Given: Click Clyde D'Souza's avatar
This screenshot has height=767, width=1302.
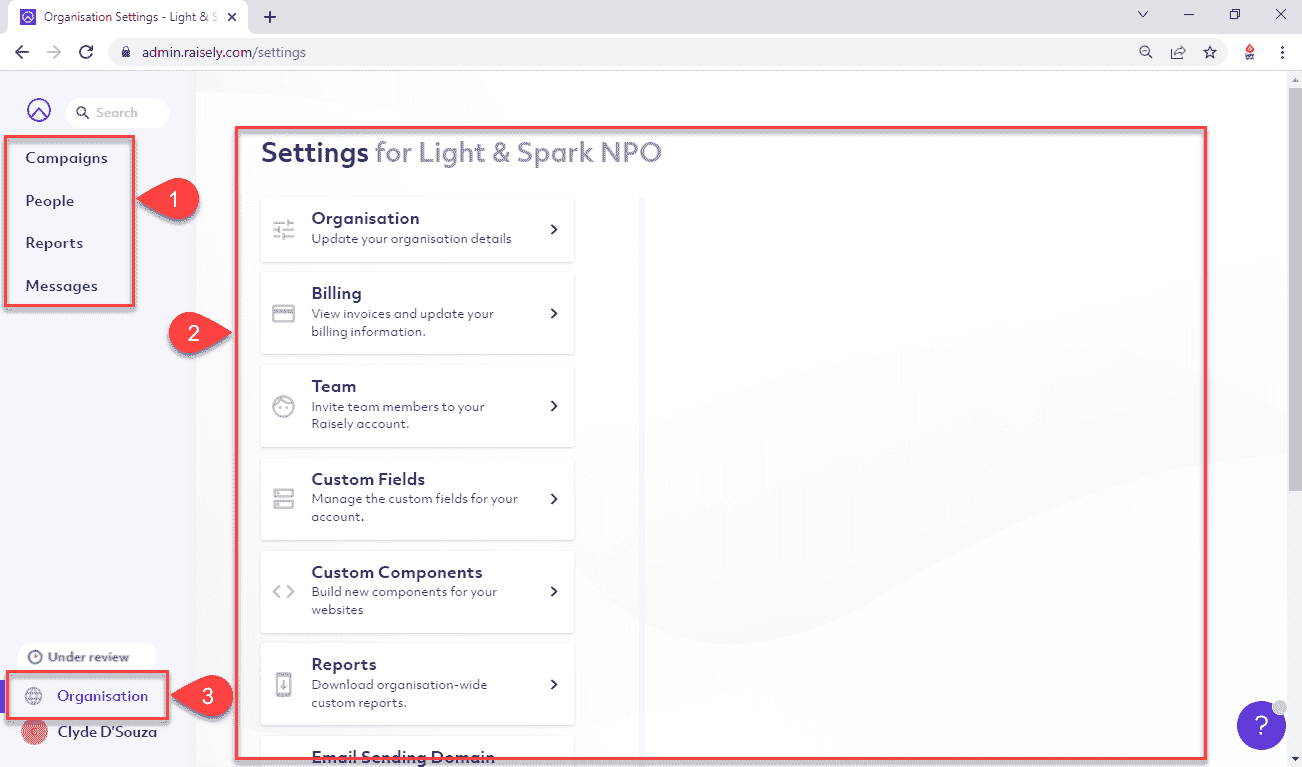Looking at the screenshot, I should click(x=35, y=732).
